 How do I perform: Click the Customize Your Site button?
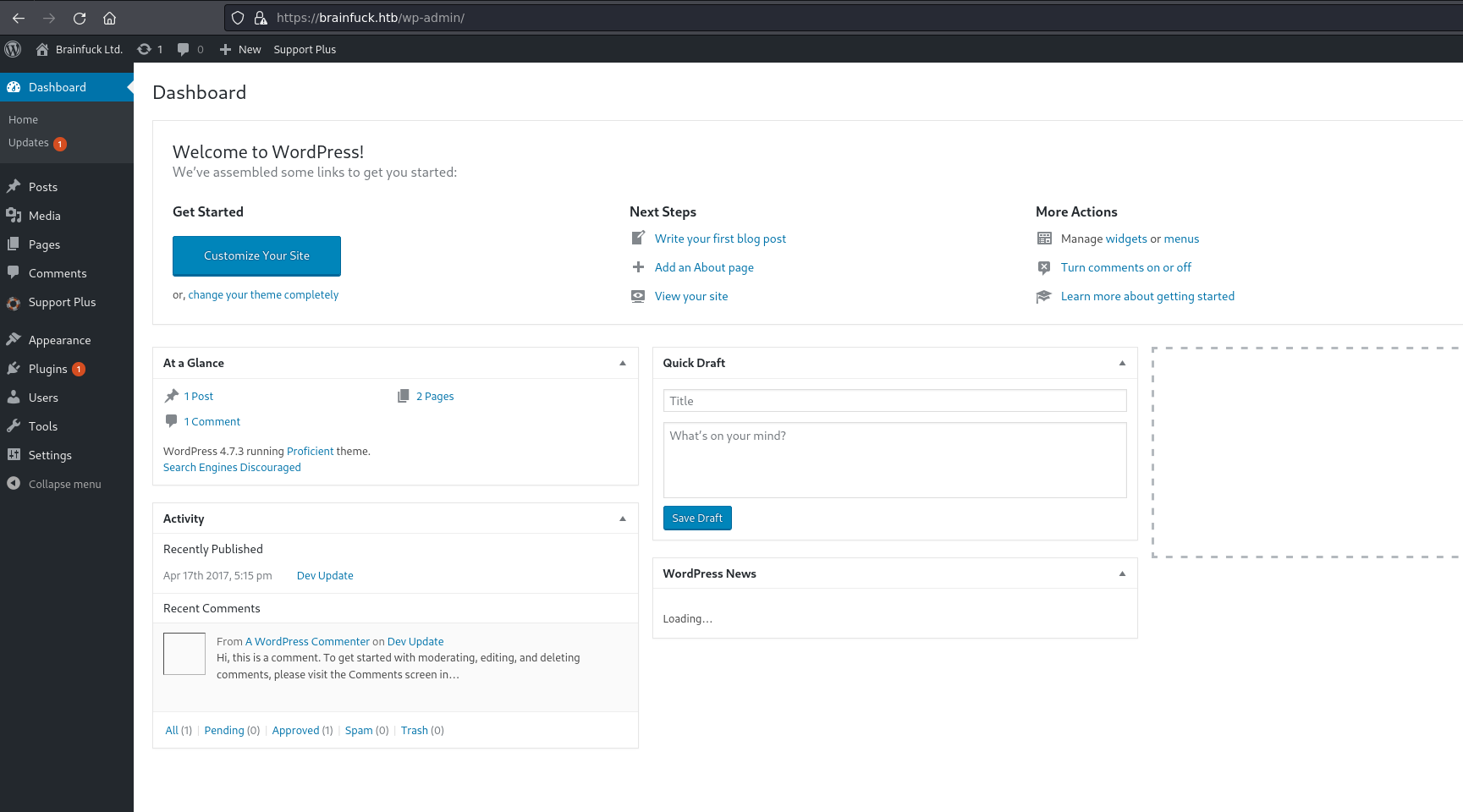pyautogui.click(x=256, y=255)
